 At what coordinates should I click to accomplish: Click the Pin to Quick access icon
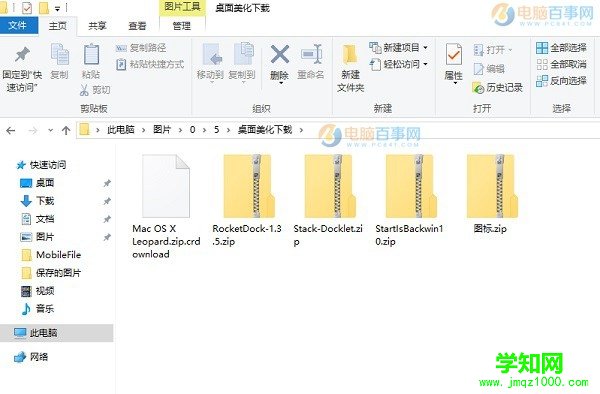tap(22, 55)
